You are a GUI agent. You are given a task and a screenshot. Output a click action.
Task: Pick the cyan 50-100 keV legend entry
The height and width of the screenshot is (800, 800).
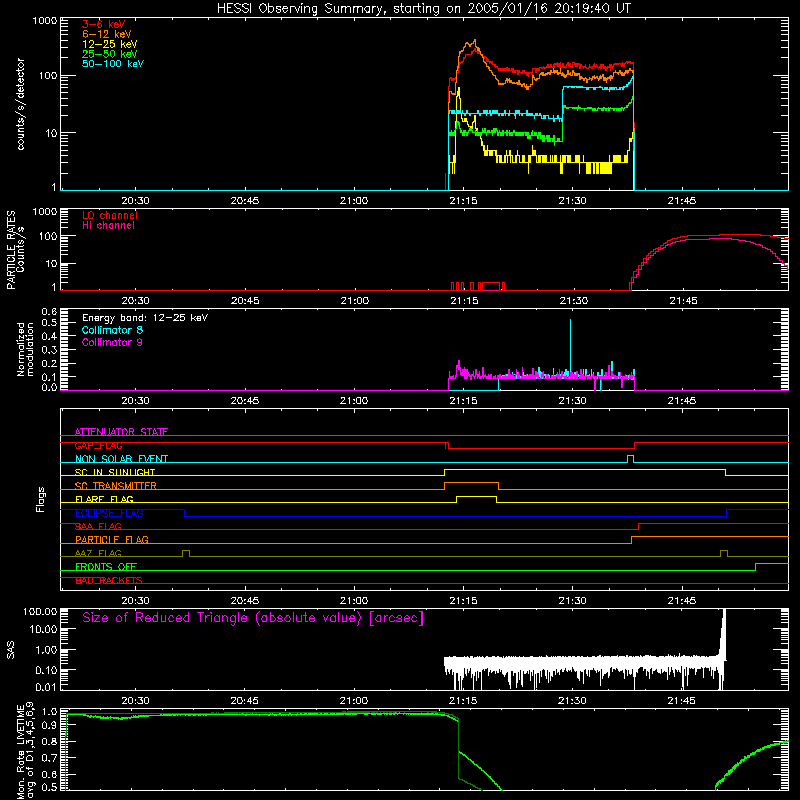click(113, 64)
